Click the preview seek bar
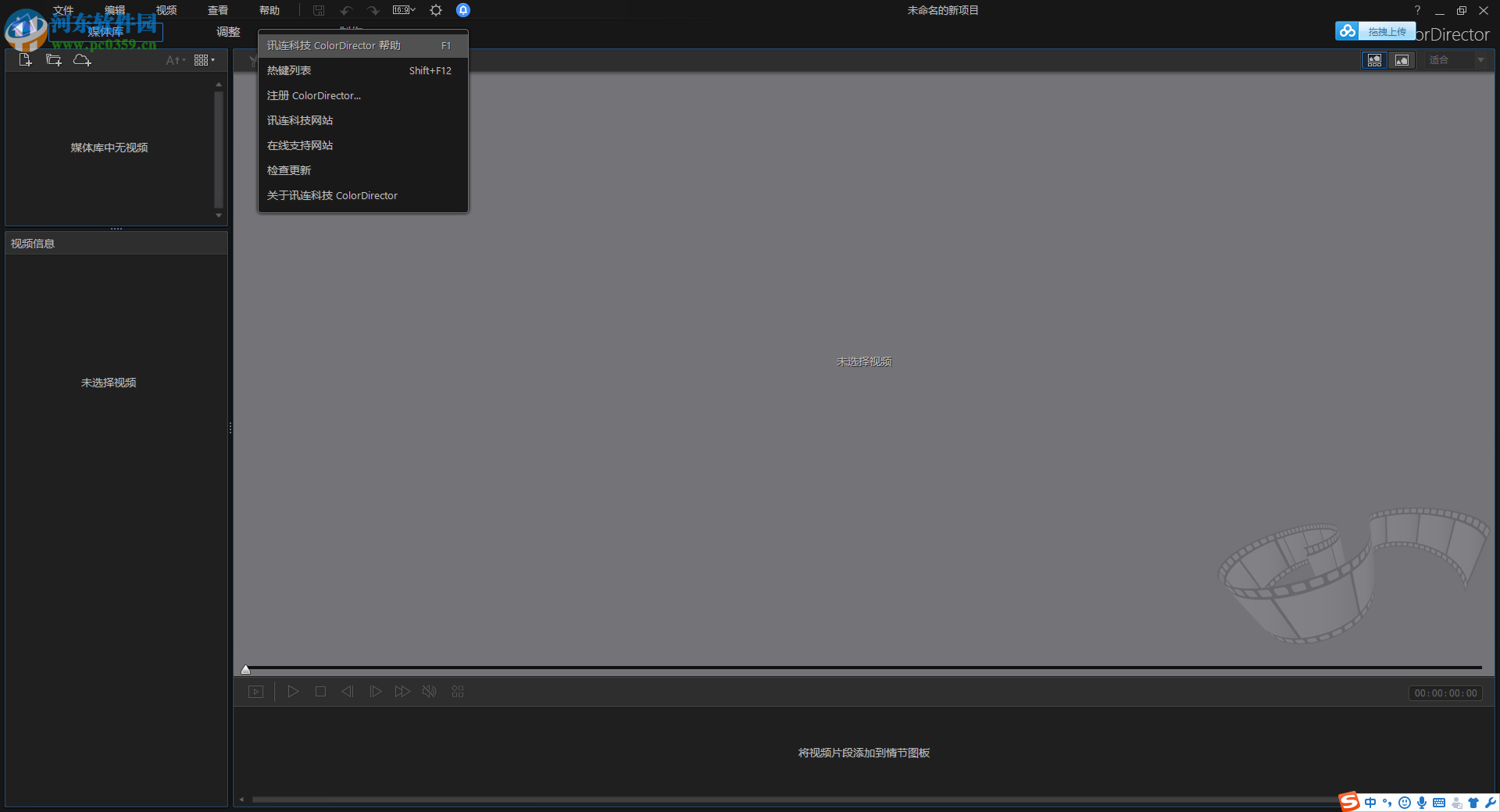Image resolution: width=1500 pixels, height=812 pixels. tap(864, 668)
